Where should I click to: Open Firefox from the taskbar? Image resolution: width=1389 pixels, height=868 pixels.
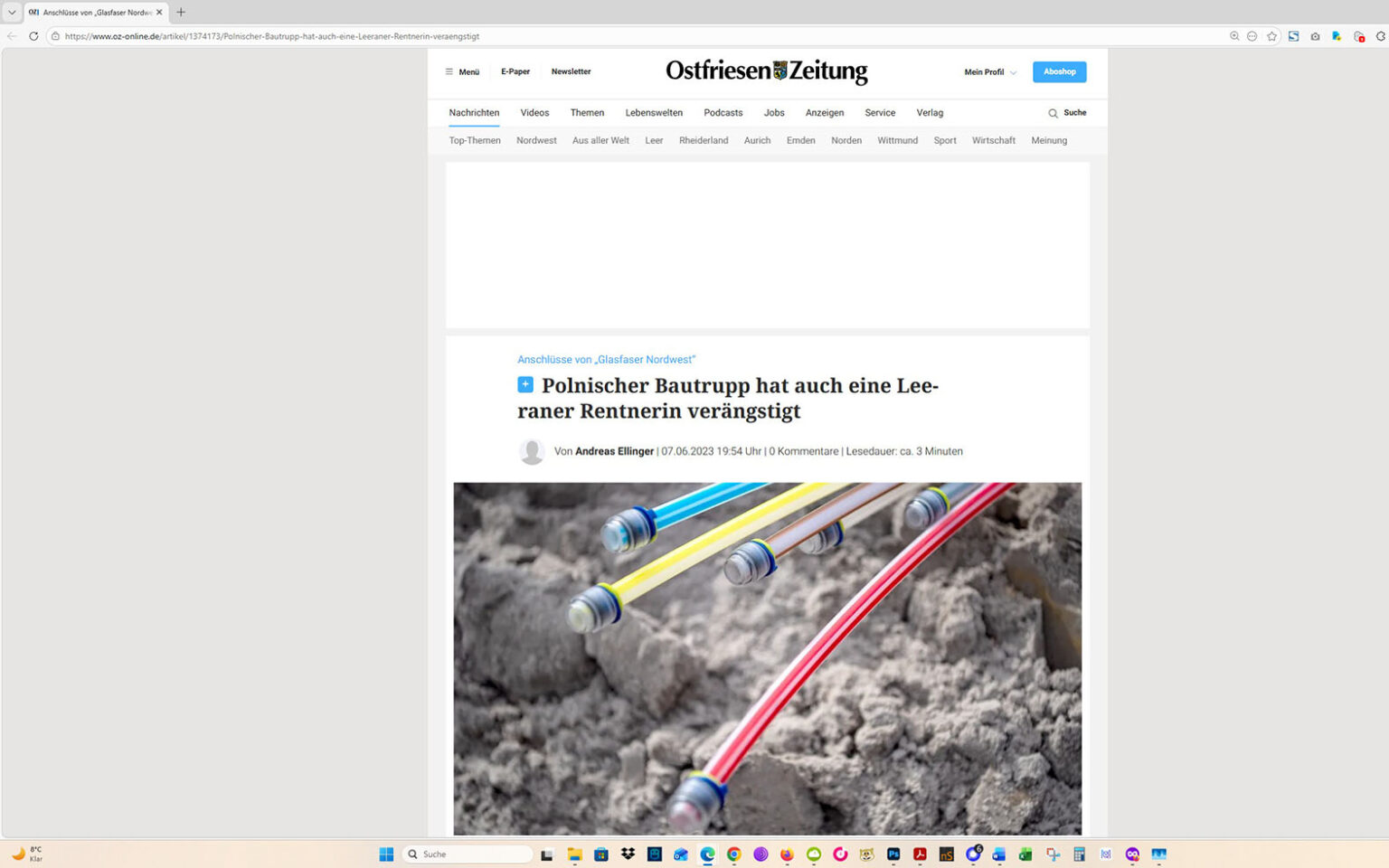(786, 854)
